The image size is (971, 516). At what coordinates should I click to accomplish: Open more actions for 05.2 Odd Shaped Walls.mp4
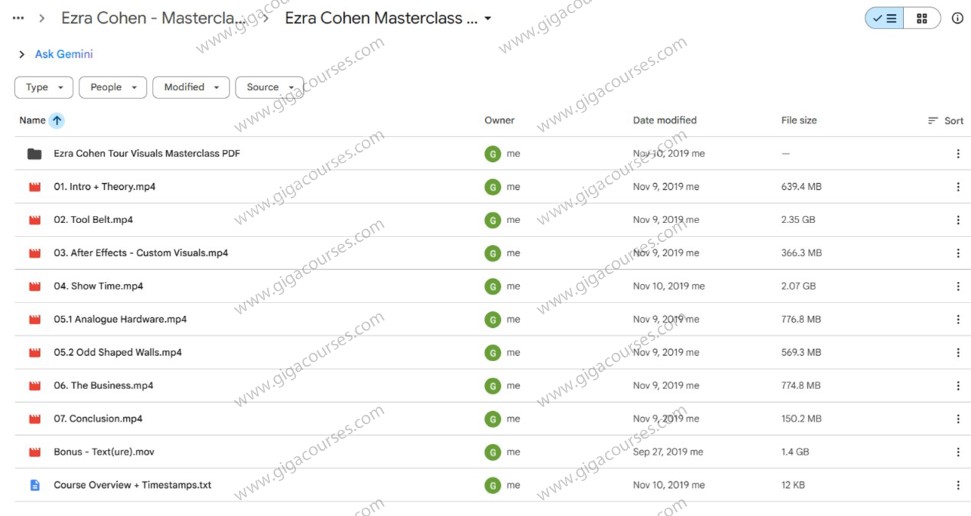pos(958,352)
